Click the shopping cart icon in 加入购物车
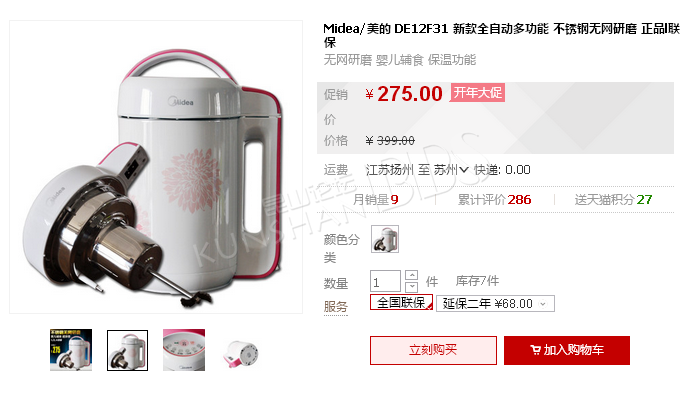685x401 pixels. click(x=535, y=350)
